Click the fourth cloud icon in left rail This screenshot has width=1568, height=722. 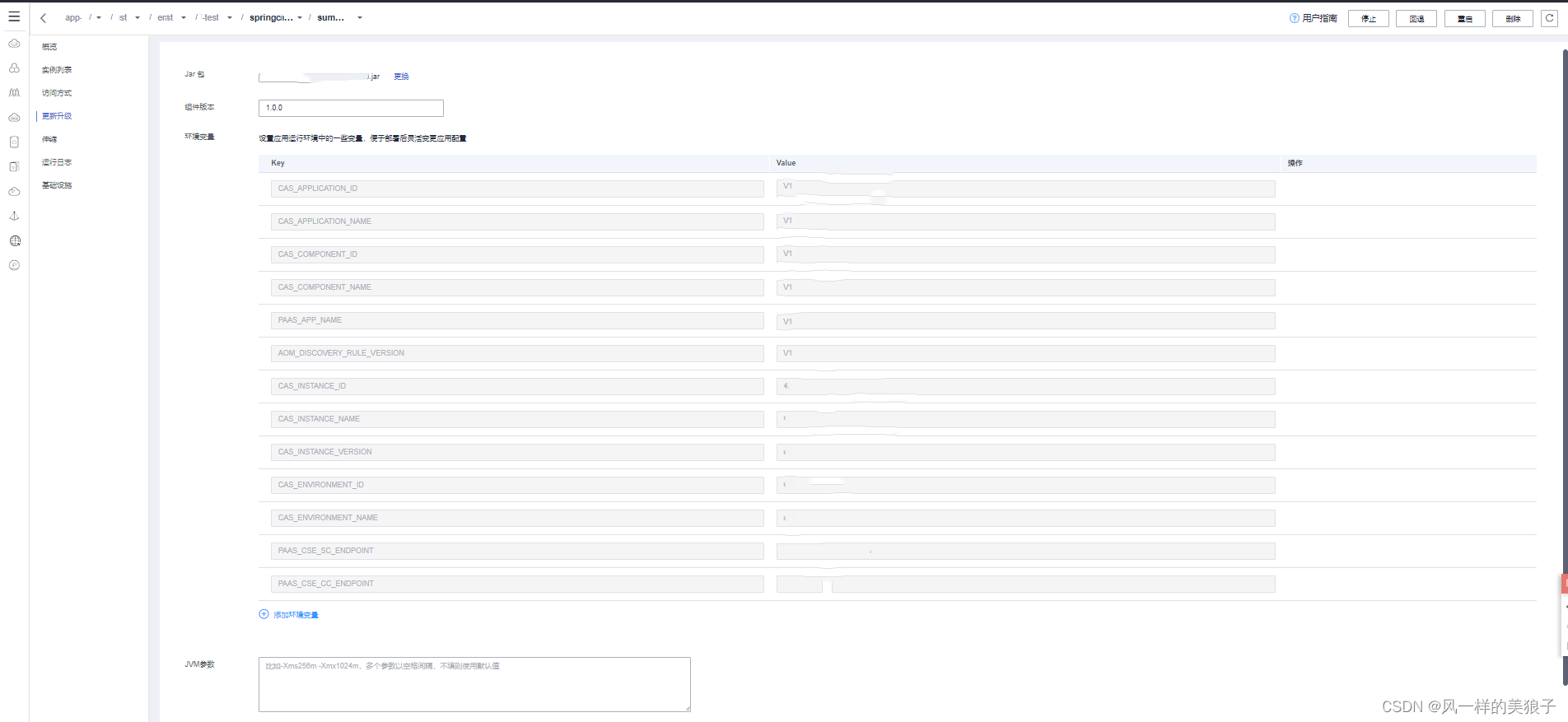(x=14, y=118)
